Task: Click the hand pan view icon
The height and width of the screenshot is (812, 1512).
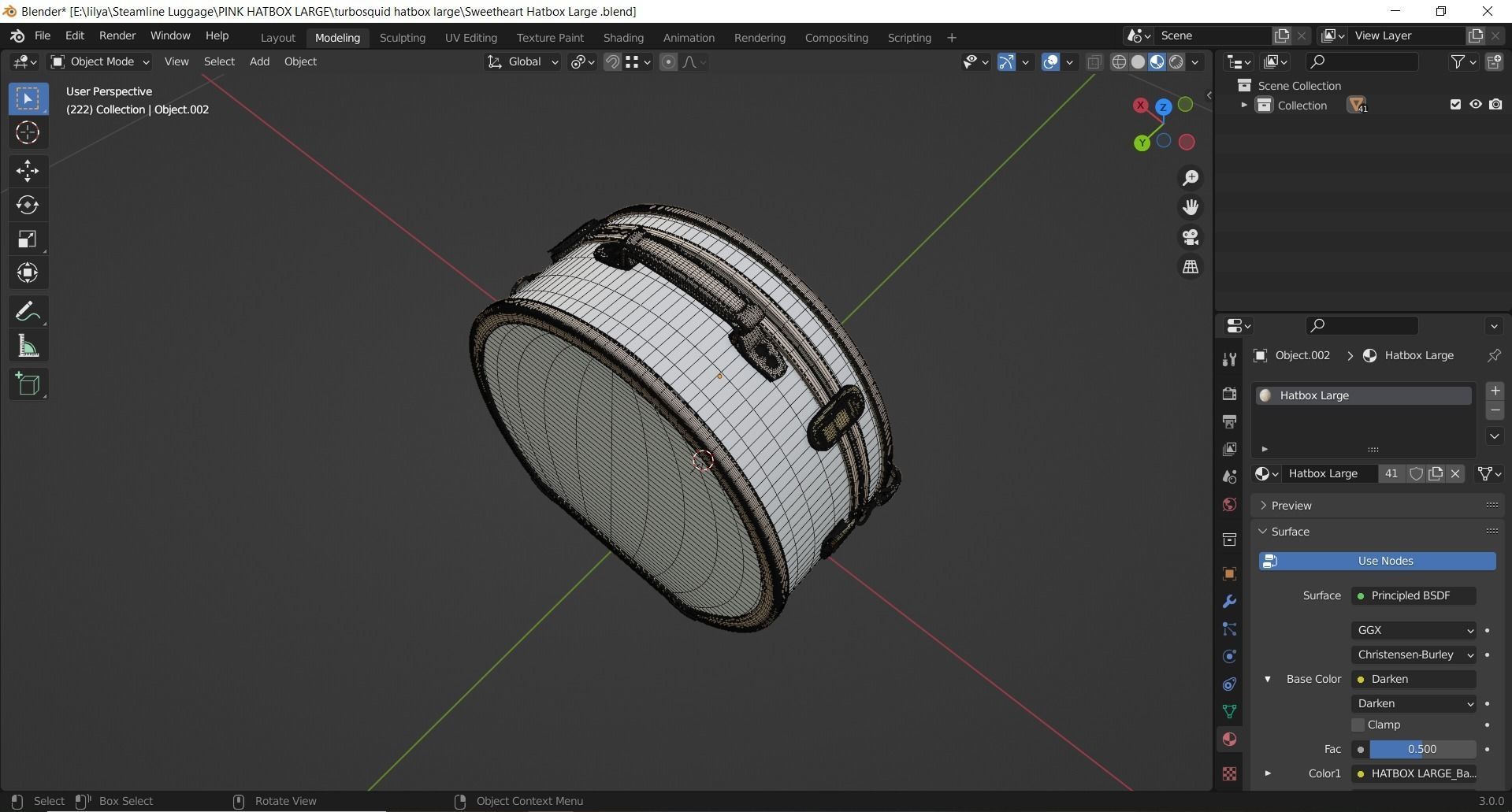Action: click(1191, 207)
